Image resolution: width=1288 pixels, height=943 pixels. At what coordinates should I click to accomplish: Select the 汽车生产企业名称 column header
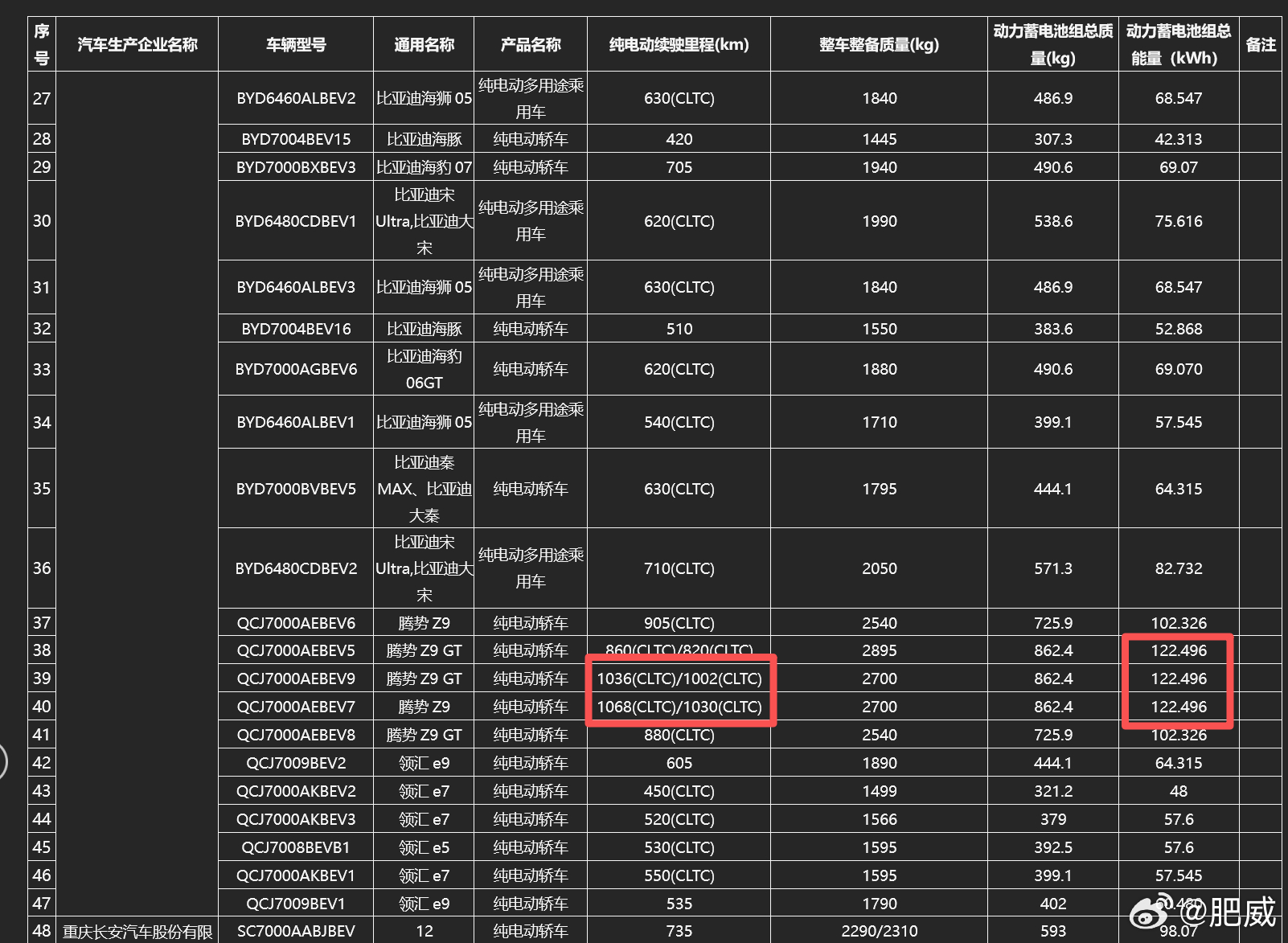[x=137, y=44]
